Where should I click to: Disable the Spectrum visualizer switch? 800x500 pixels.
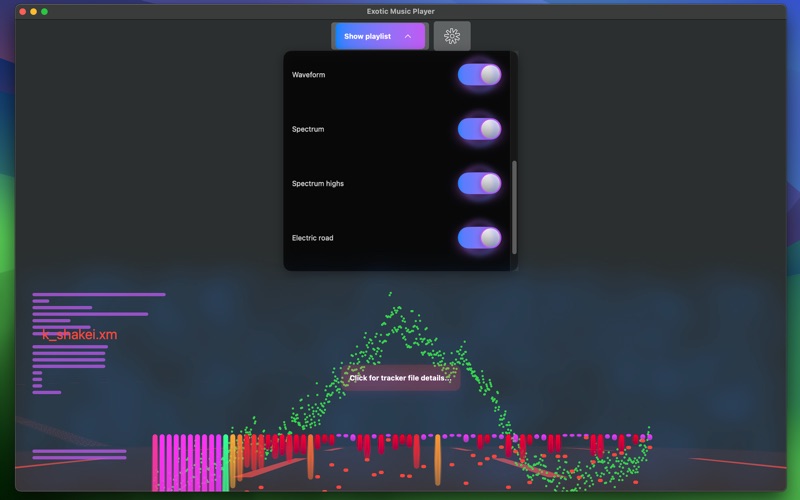click(479, 129)
